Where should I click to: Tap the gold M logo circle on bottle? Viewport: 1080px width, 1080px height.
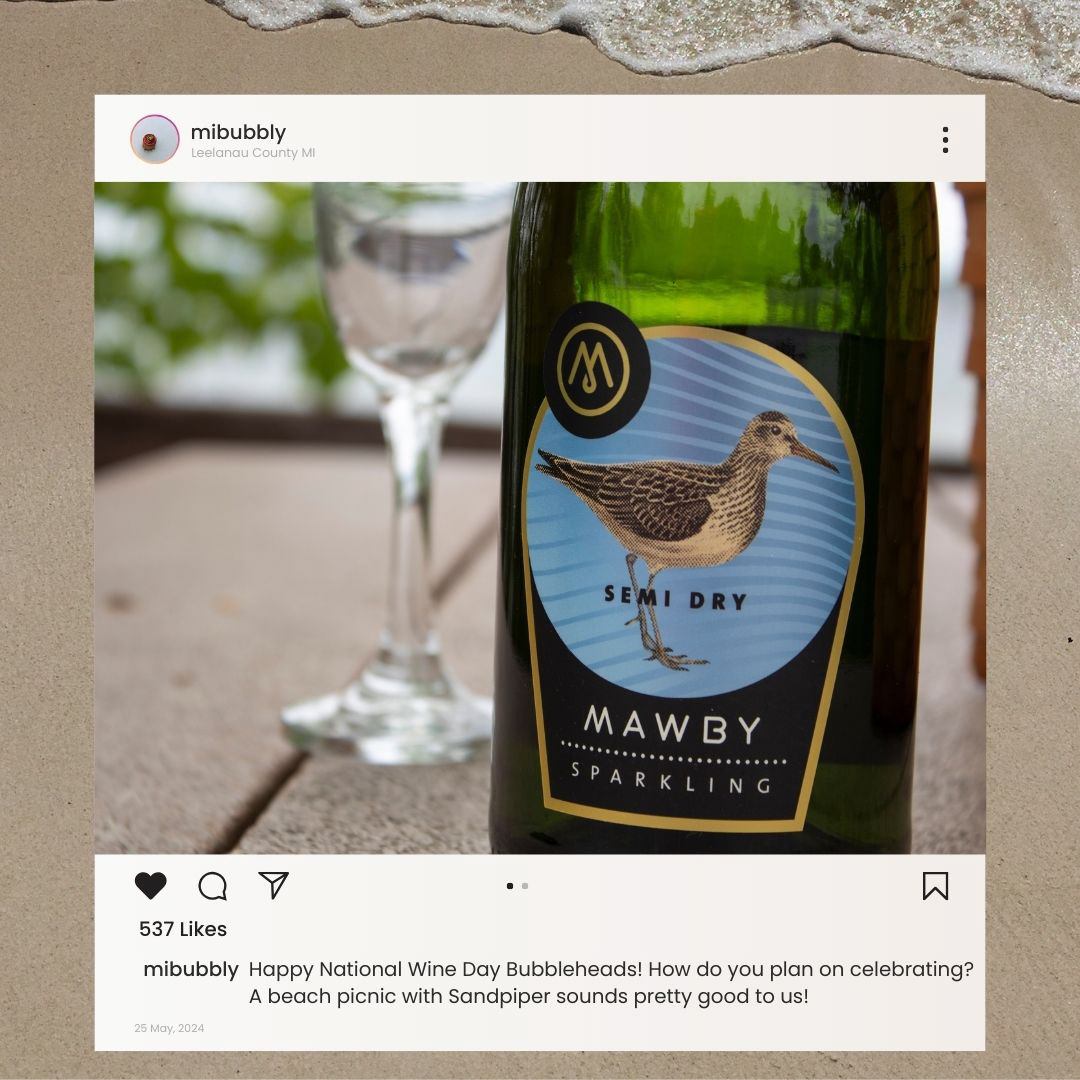point(596,370)
